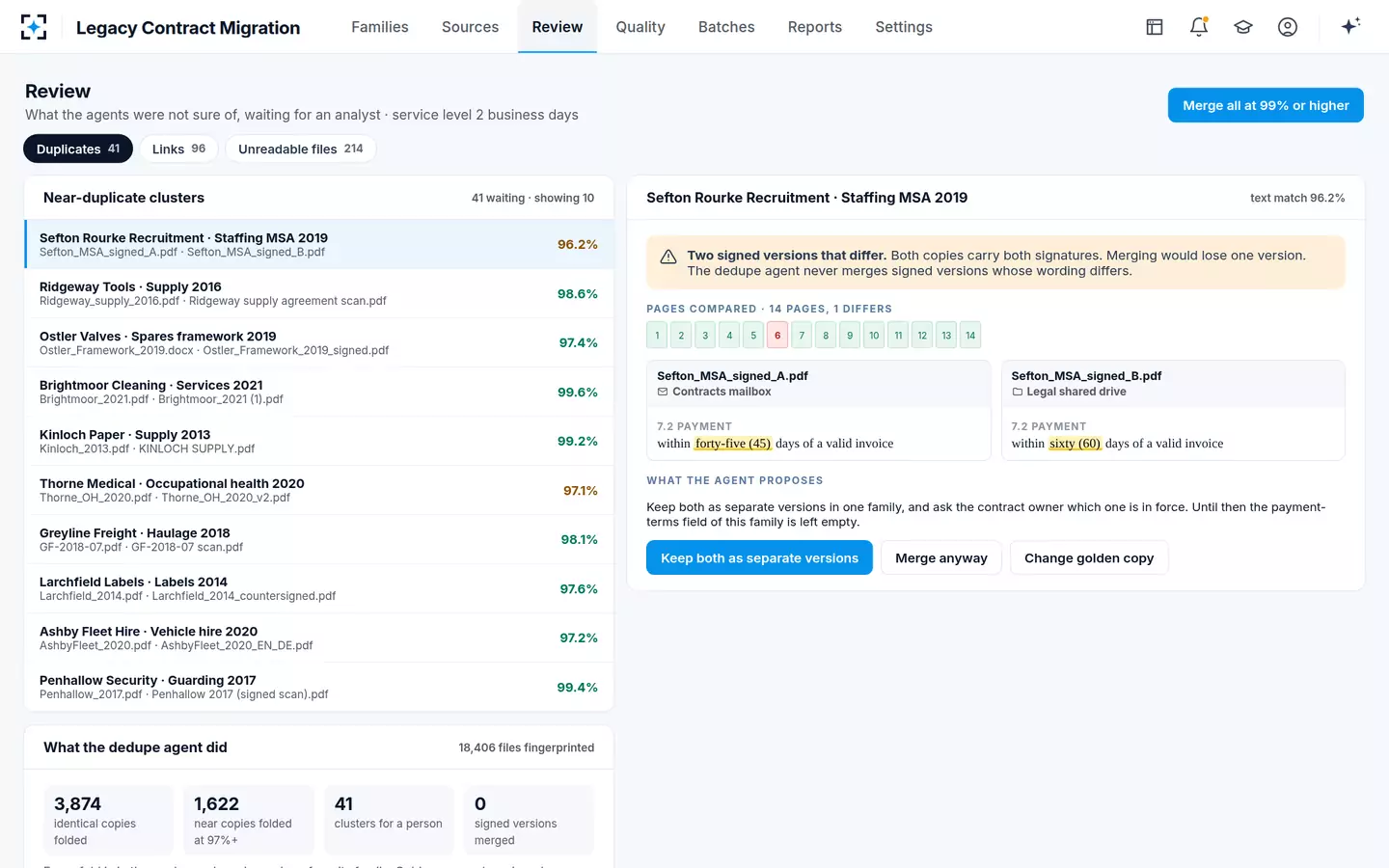Click the Legacy Contract Migration logo icon
Screen dimensions: 1389x868
click(34, 27)
